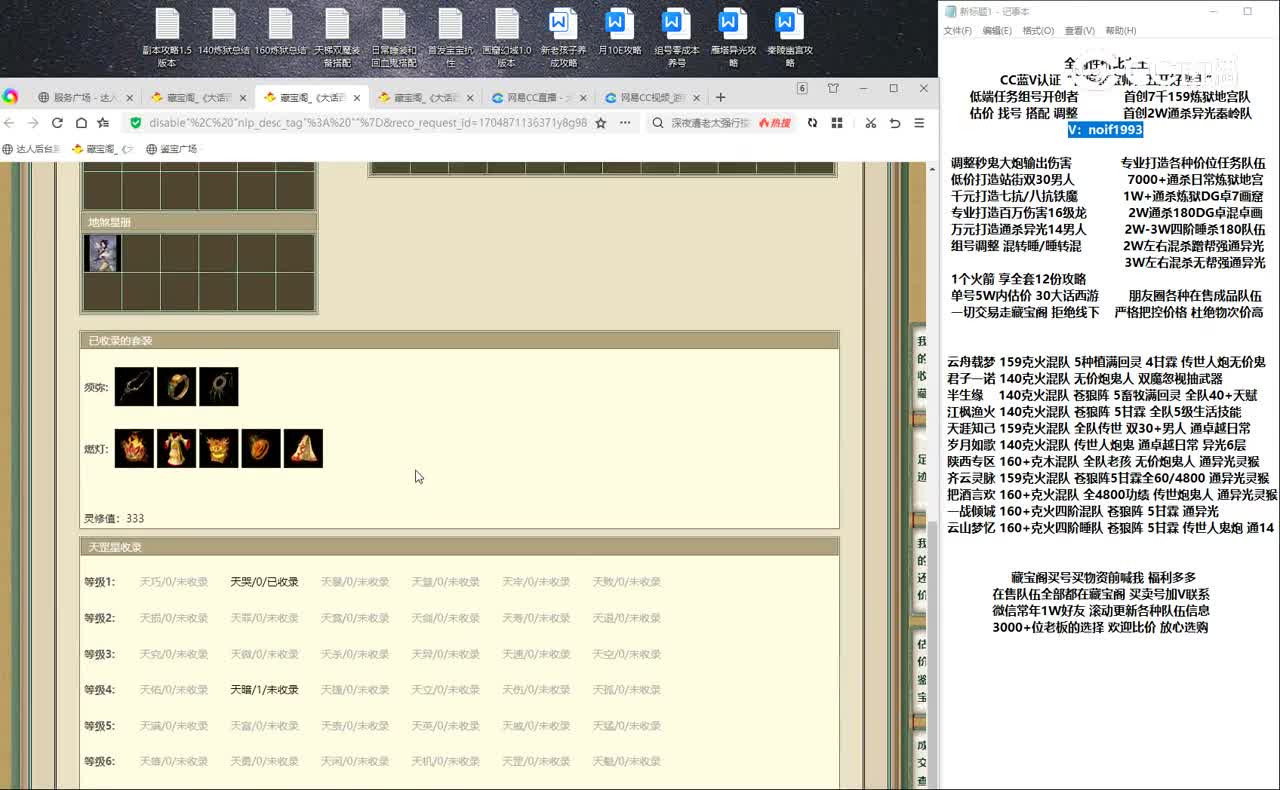Open a new browser tab
The image size is (1280, 790).
(x=720, y=98)
